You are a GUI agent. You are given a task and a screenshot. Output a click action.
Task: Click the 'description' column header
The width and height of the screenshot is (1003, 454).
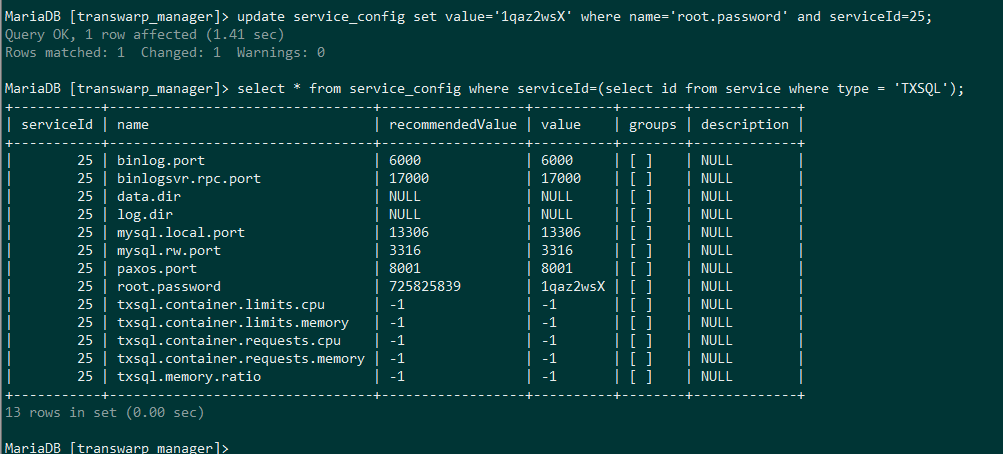click(745, 125)
